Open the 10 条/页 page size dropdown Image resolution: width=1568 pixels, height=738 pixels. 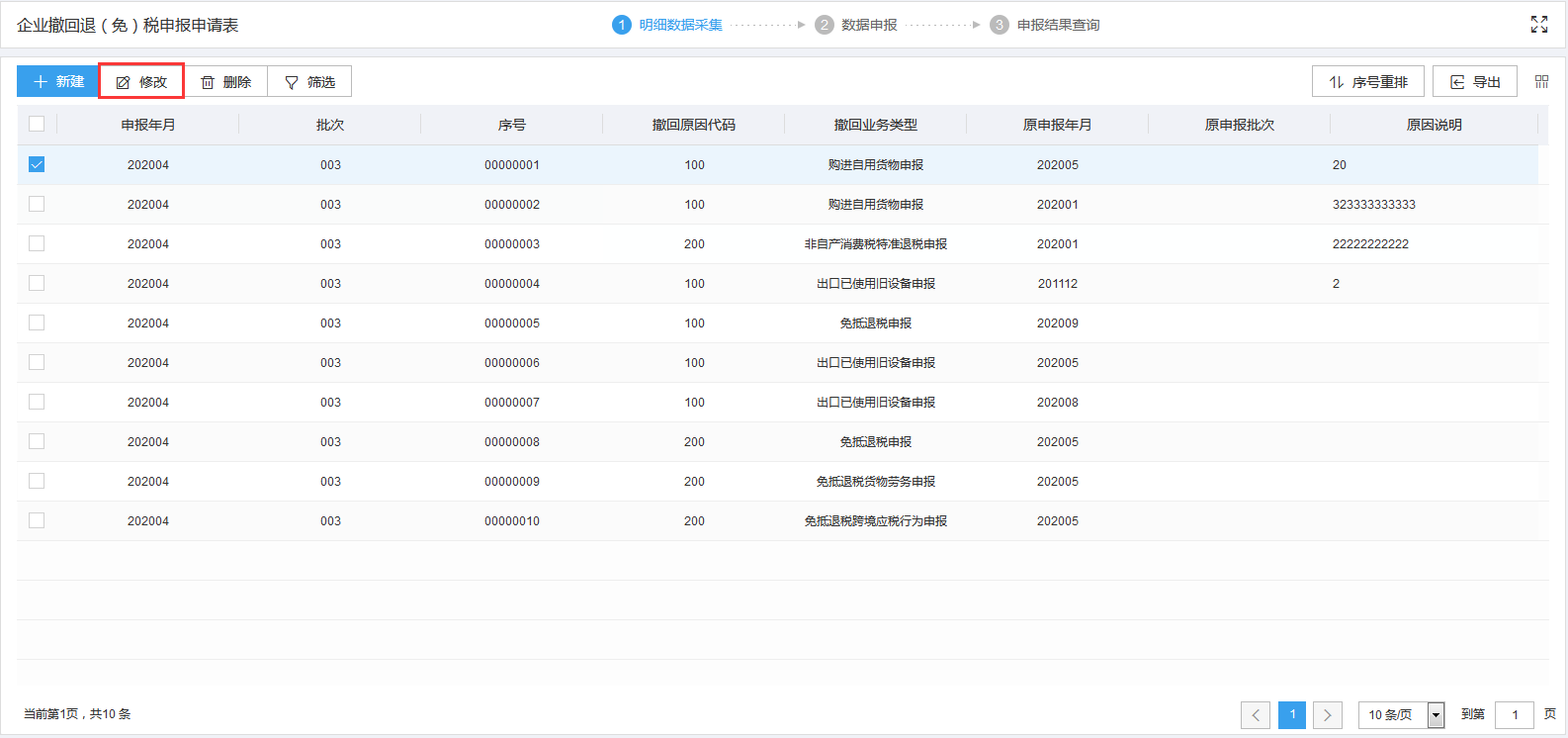1401,714
